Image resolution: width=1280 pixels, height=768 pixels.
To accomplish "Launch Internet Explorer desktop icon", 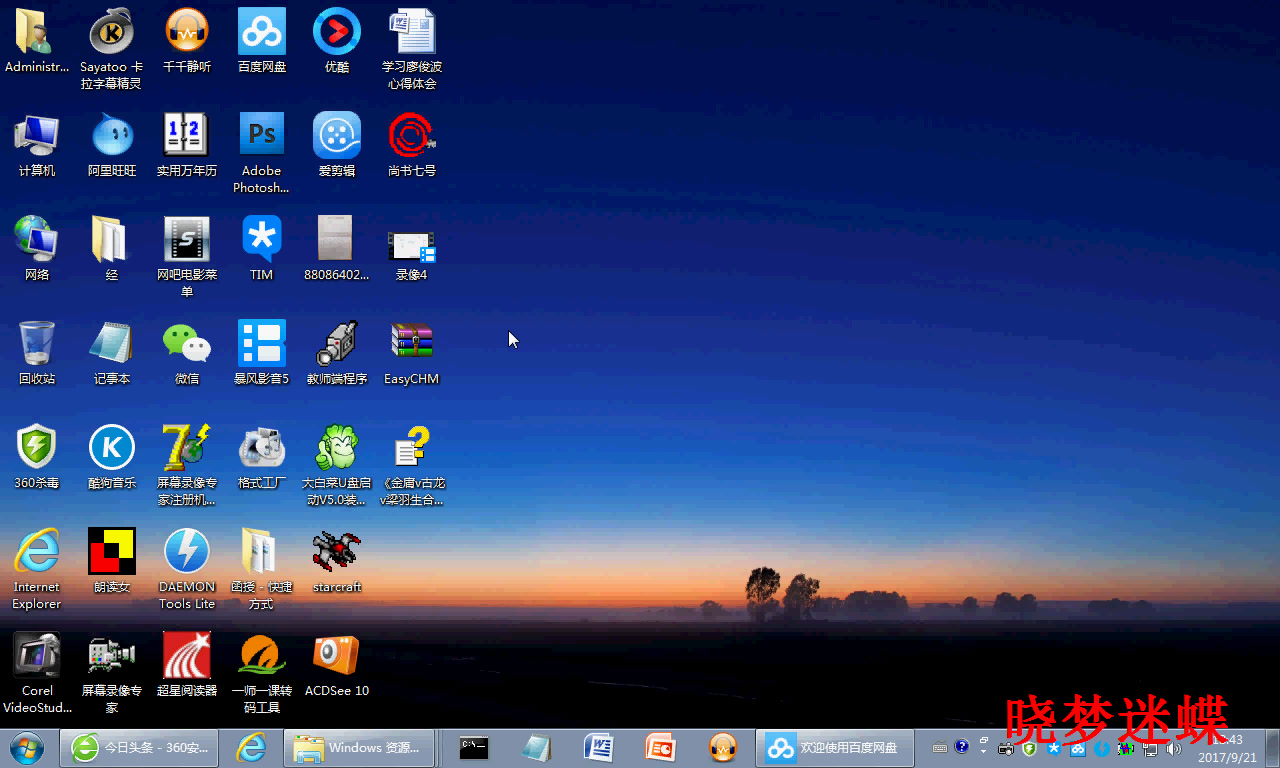I will (37, 569).
